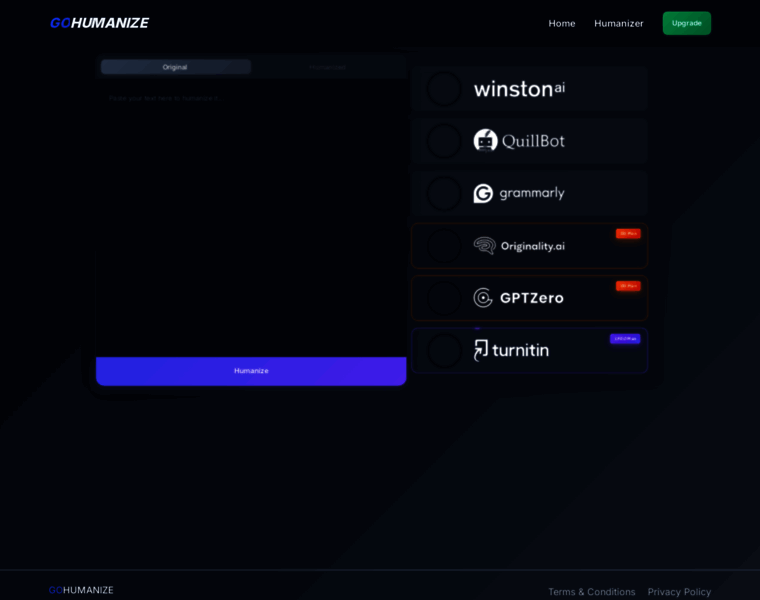This screenshot has width=760, height=600.
Task: Click the GPTZero text
Action: (x=532, y=298)
